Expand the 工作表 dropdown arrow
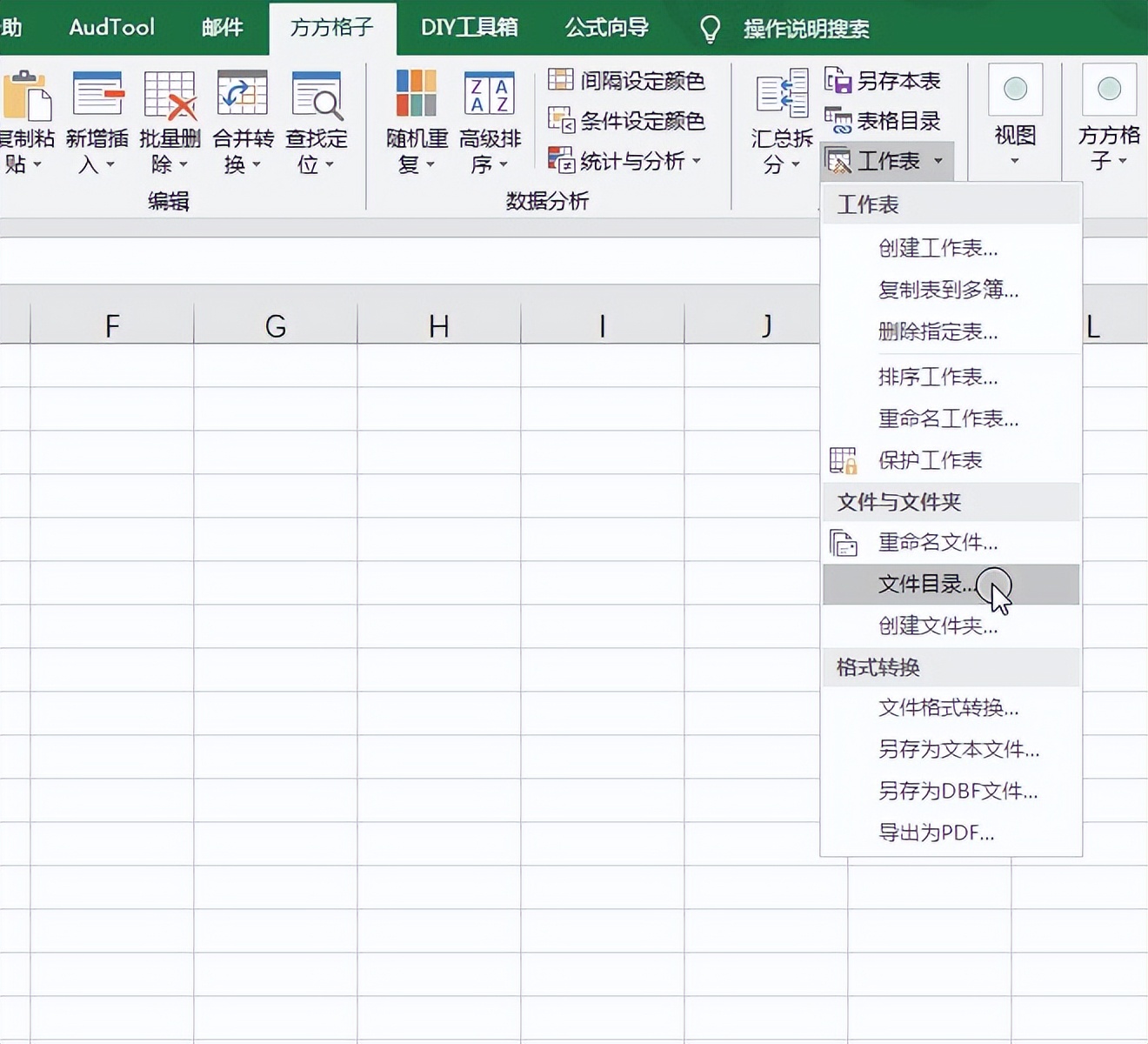The height and width of the screenshot is (1044, 1148). [938, 161]
